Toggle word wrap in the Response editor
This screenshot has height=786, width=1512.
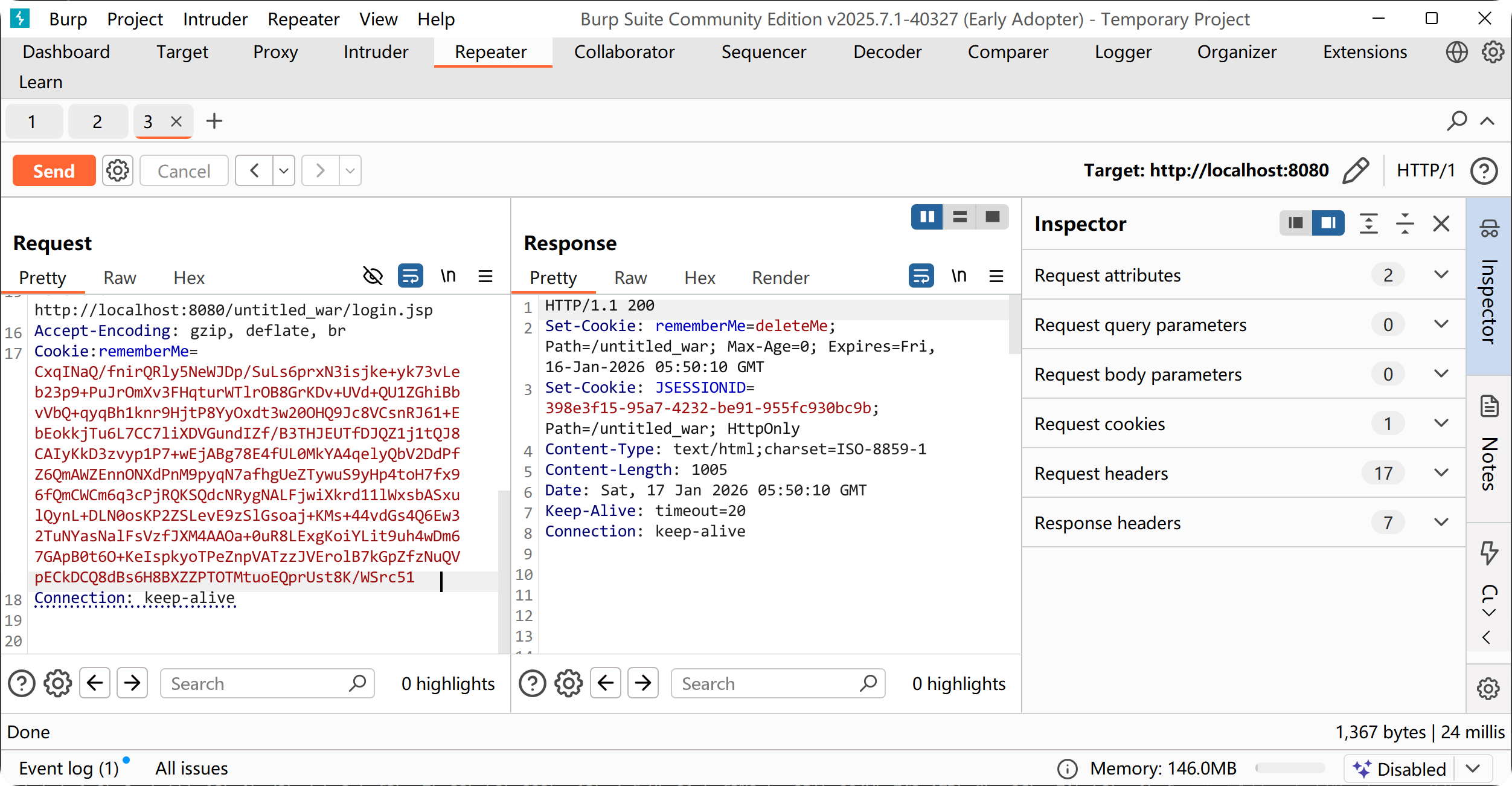tap(921, 276)
